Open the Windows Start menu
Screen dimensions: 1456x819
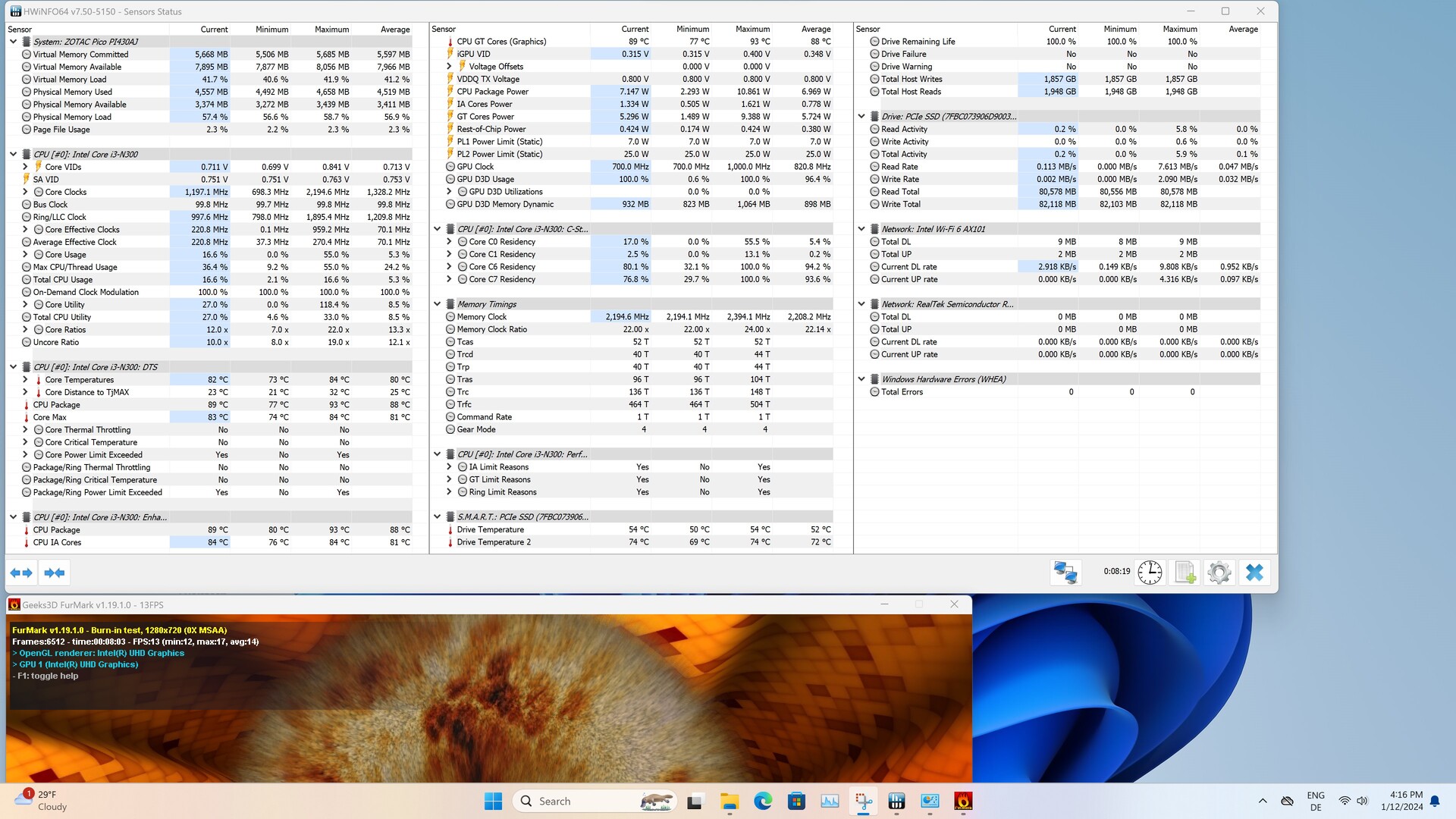pos(493,801)
